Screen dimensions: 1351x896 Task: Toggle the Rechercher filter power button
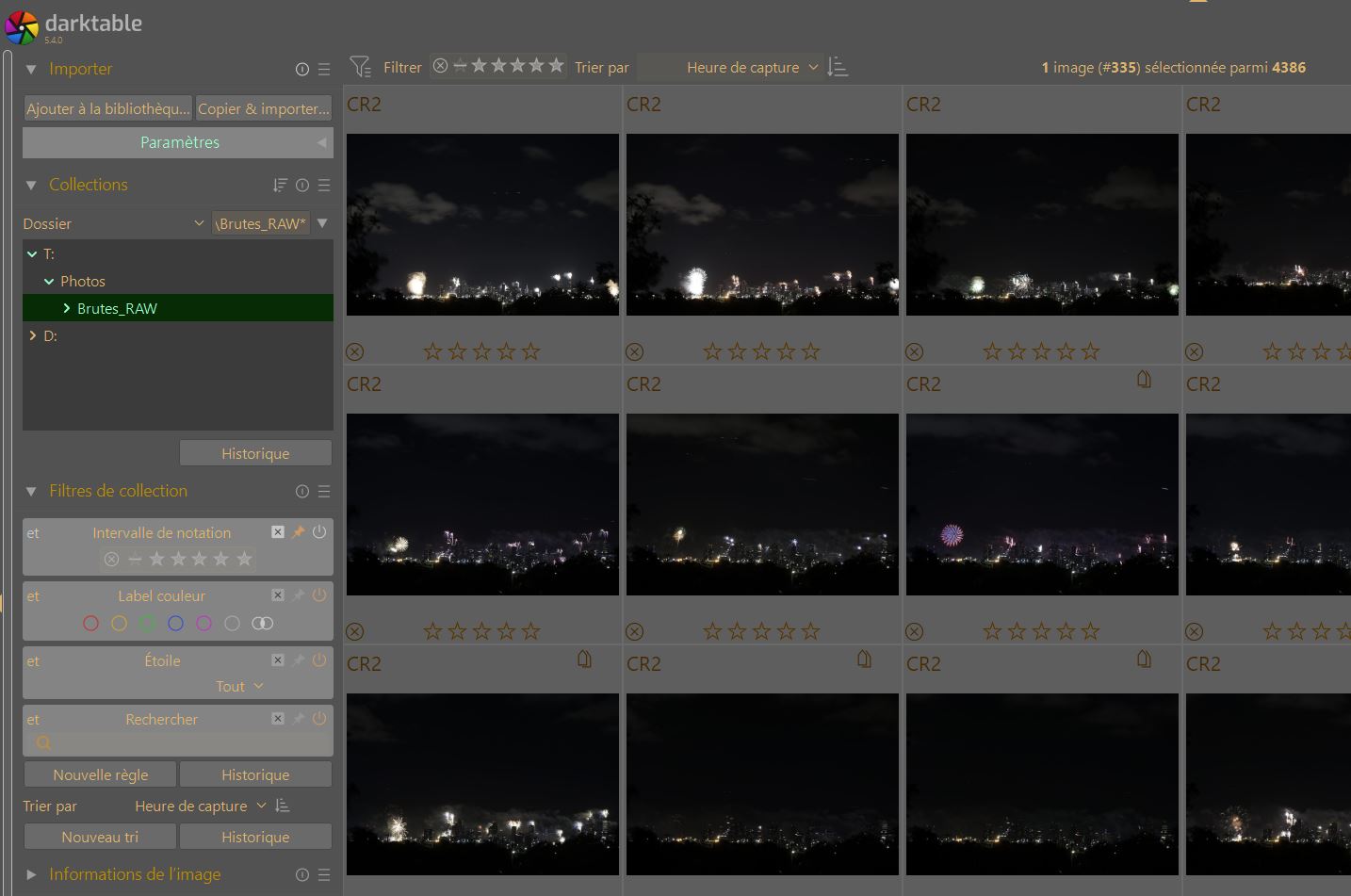pos(319,719)
